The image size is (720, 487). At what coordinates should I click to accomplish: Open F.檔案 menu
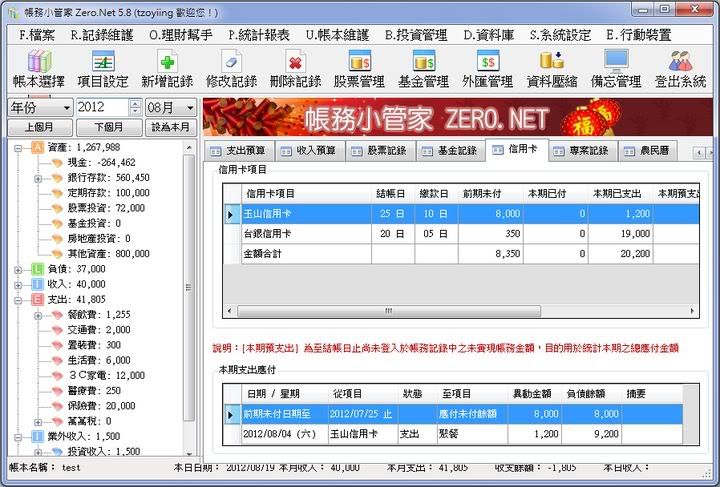click(x=37, y=35)
